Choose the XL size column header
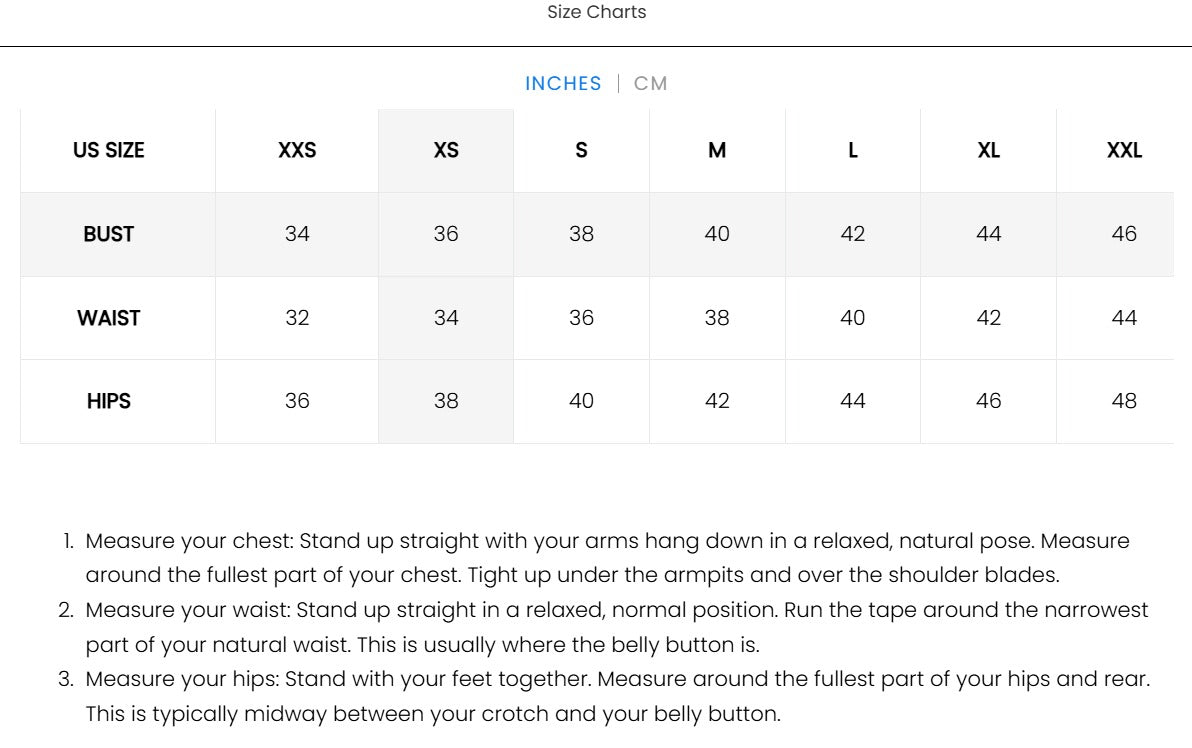Viewport: 1192px width, 748px height. 988,151
